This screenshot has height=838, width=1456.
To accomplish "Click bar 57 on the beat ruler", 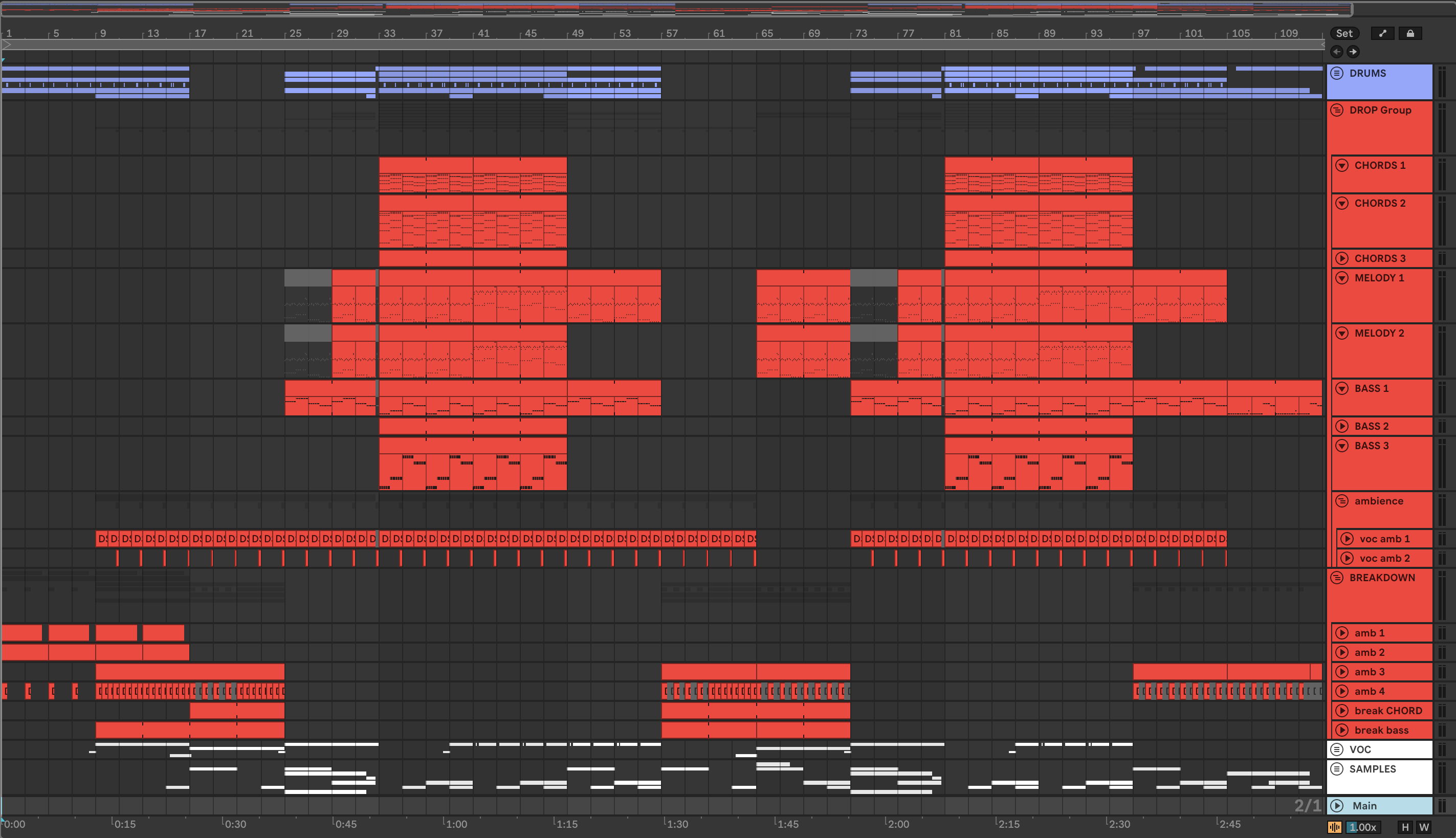I will (x=672, y=33).
